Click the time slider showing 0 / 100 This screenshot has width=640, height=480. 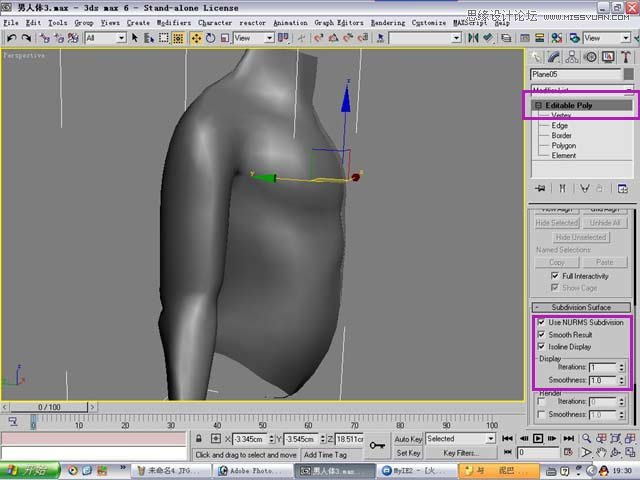coord(49,407)
